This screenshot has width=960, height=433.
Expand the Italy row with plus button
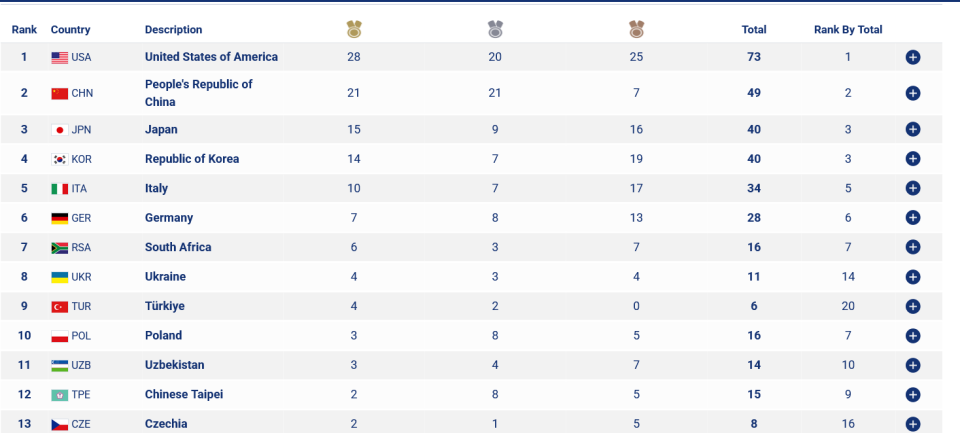[x=912, y=188]
